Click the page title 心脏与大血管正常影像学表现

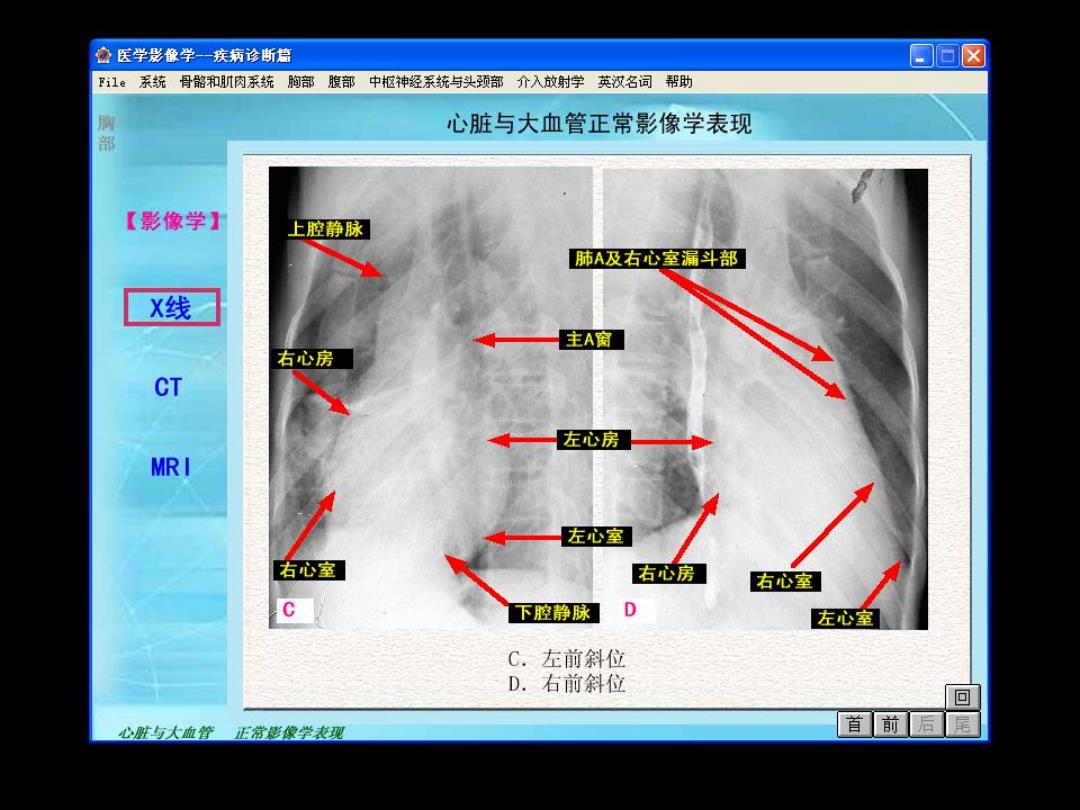(x=599, y=124)
